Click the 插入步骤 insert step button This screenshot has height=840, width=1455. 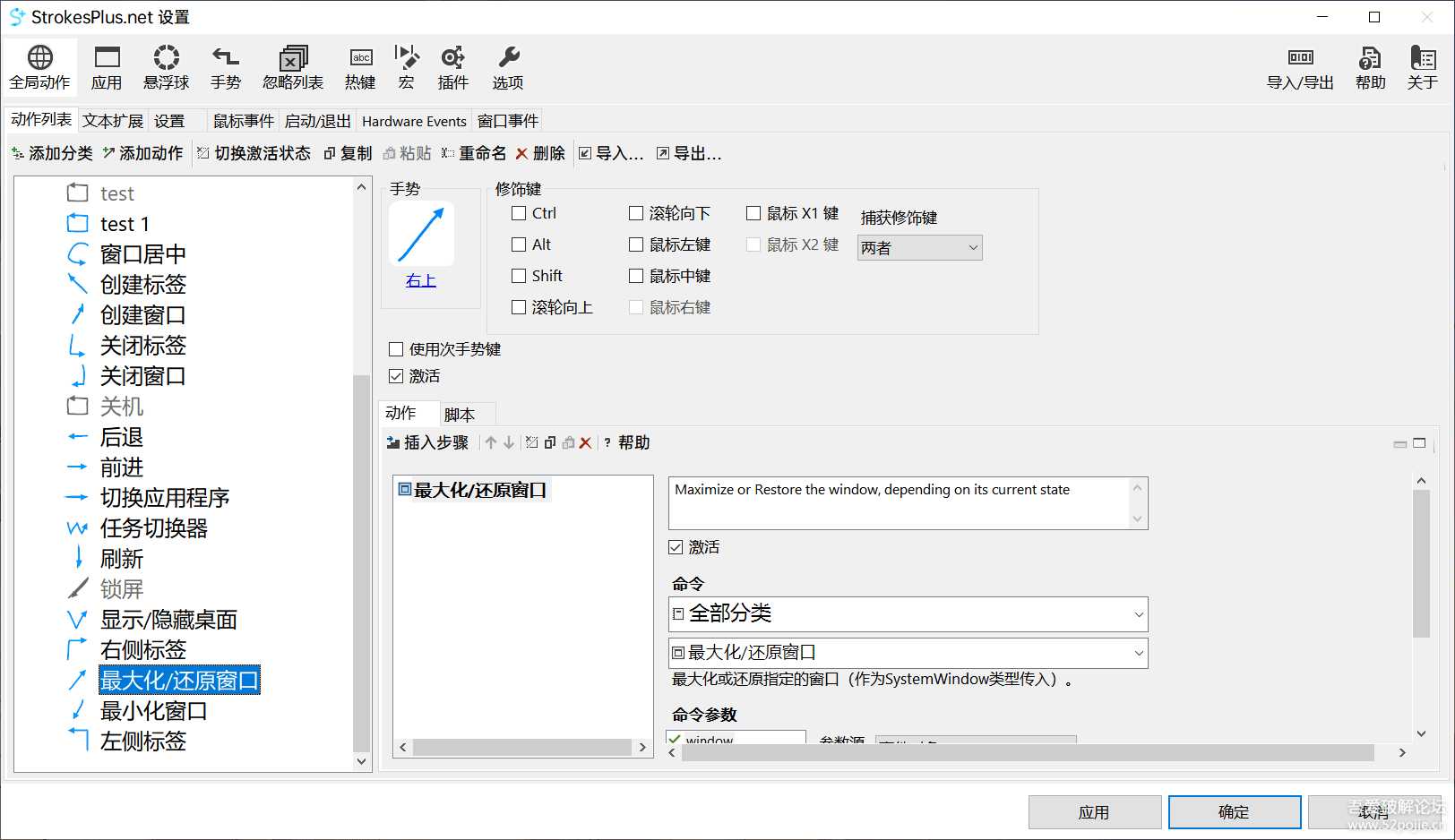point(428,442)
